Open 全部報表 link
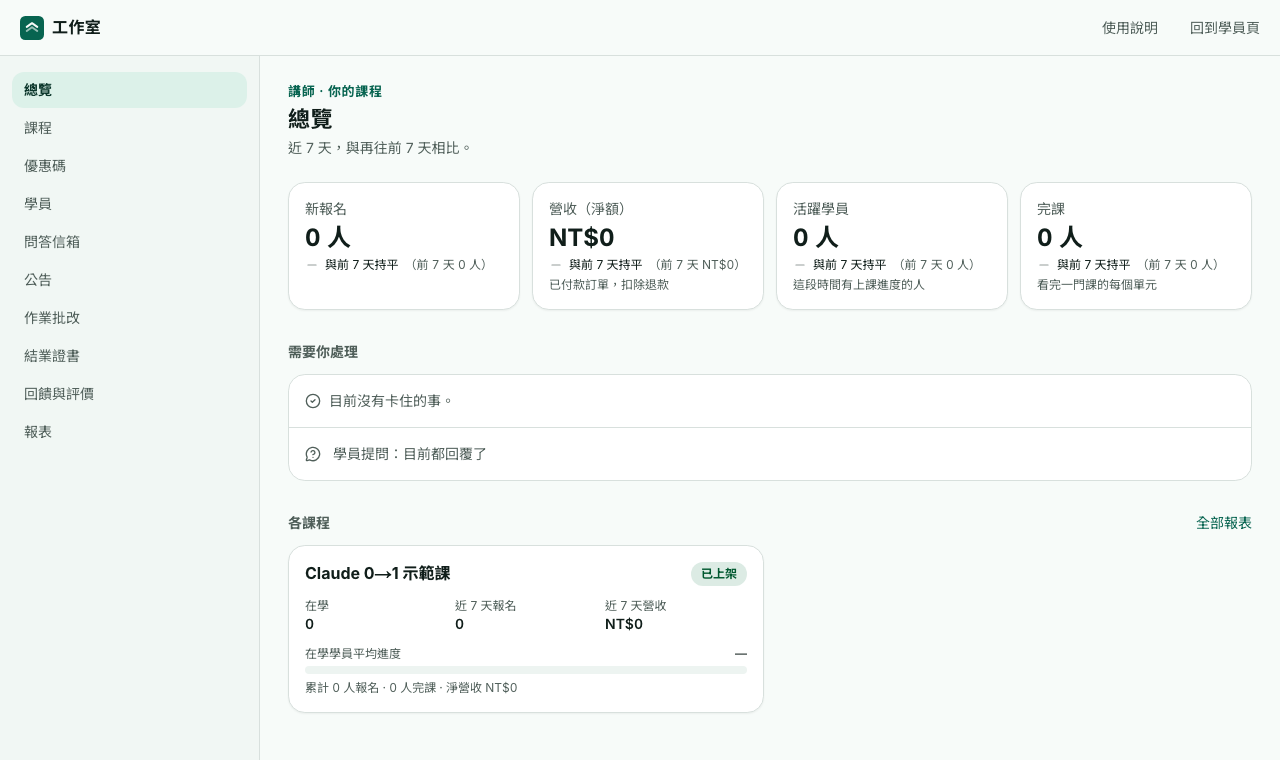 [x=1224, y=523]
